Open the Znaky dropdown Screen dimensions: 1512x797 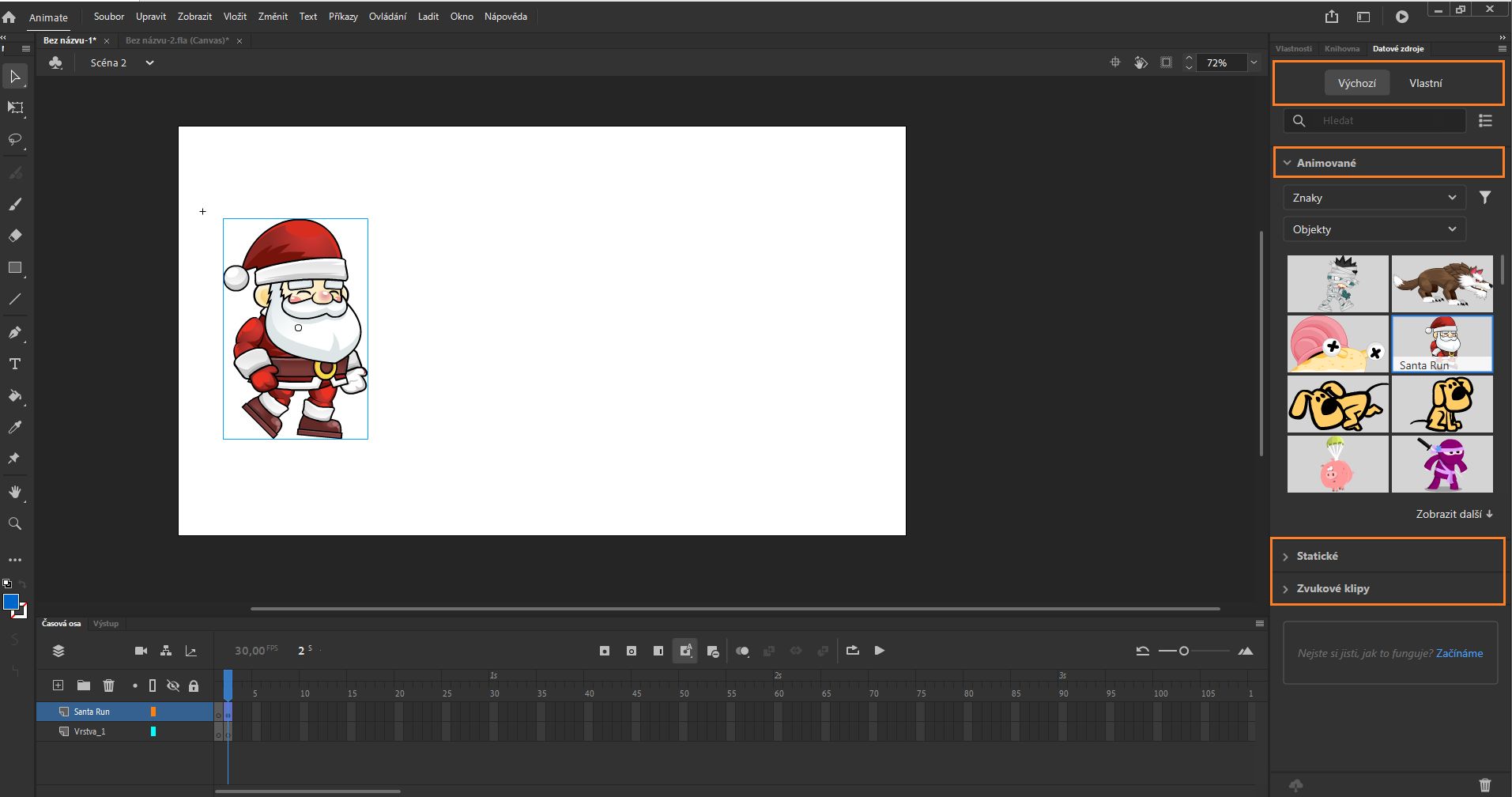pyautogui.click(x=1374, y=198)
